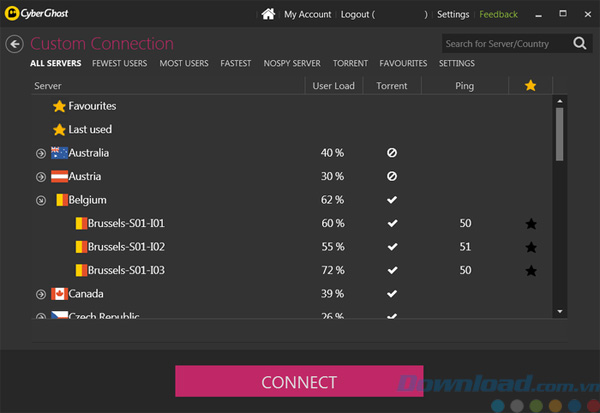Open the FAVOURITES tab

pyautogui.click(x=403, y=63)
